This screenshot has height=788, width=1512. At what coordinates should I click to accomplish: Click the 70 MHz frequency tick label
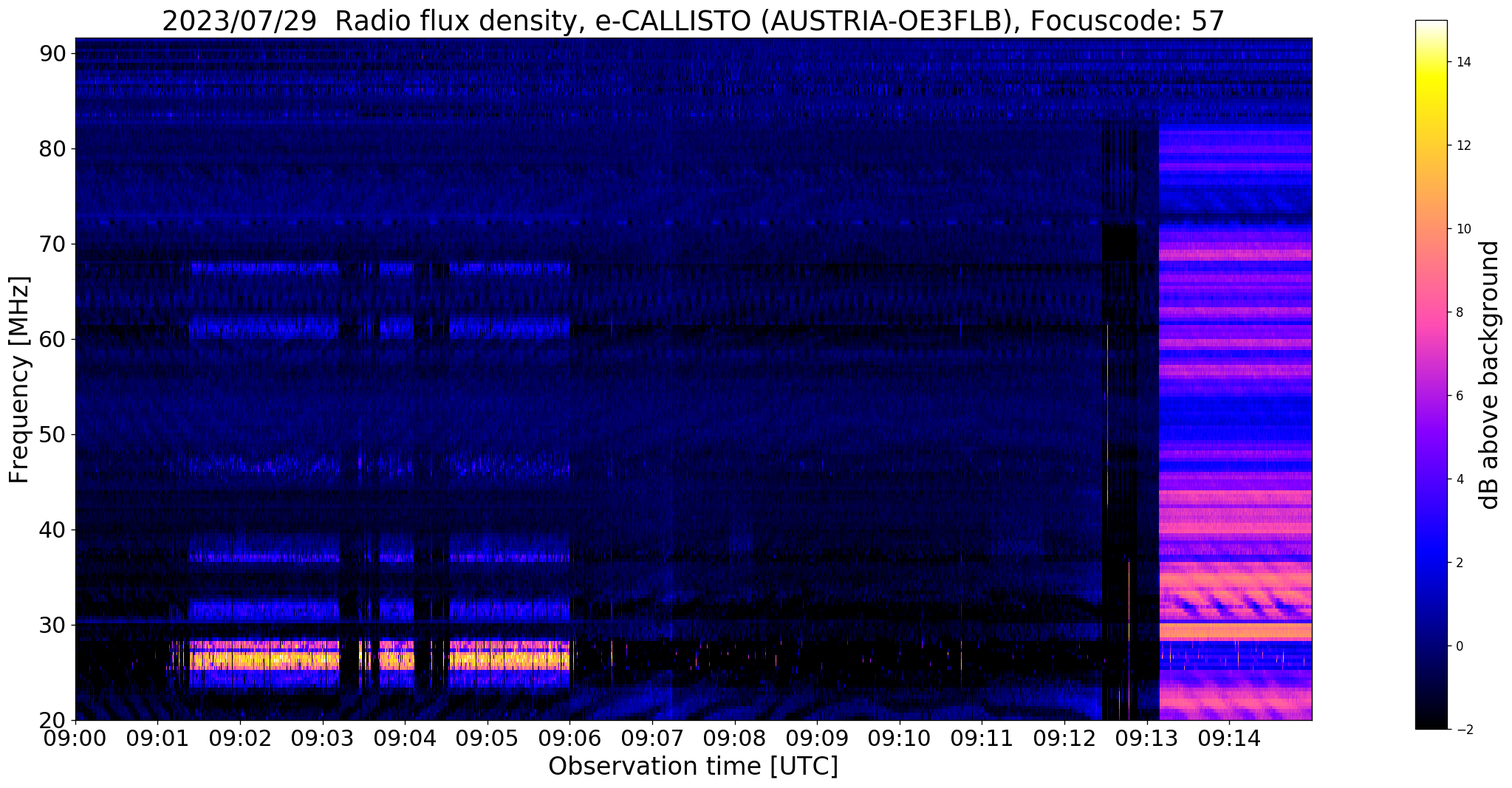[x=54, y=244]
